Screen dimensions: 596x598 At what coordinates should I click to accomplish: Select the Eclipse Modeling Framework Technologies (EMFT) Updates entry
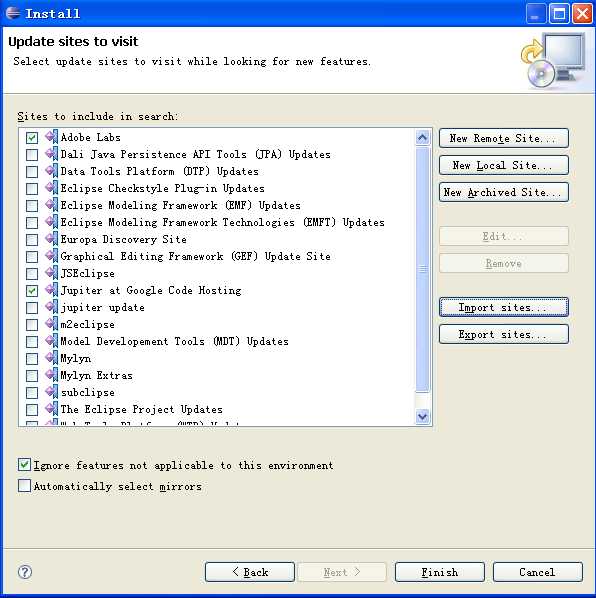click(x=222, y=222)
